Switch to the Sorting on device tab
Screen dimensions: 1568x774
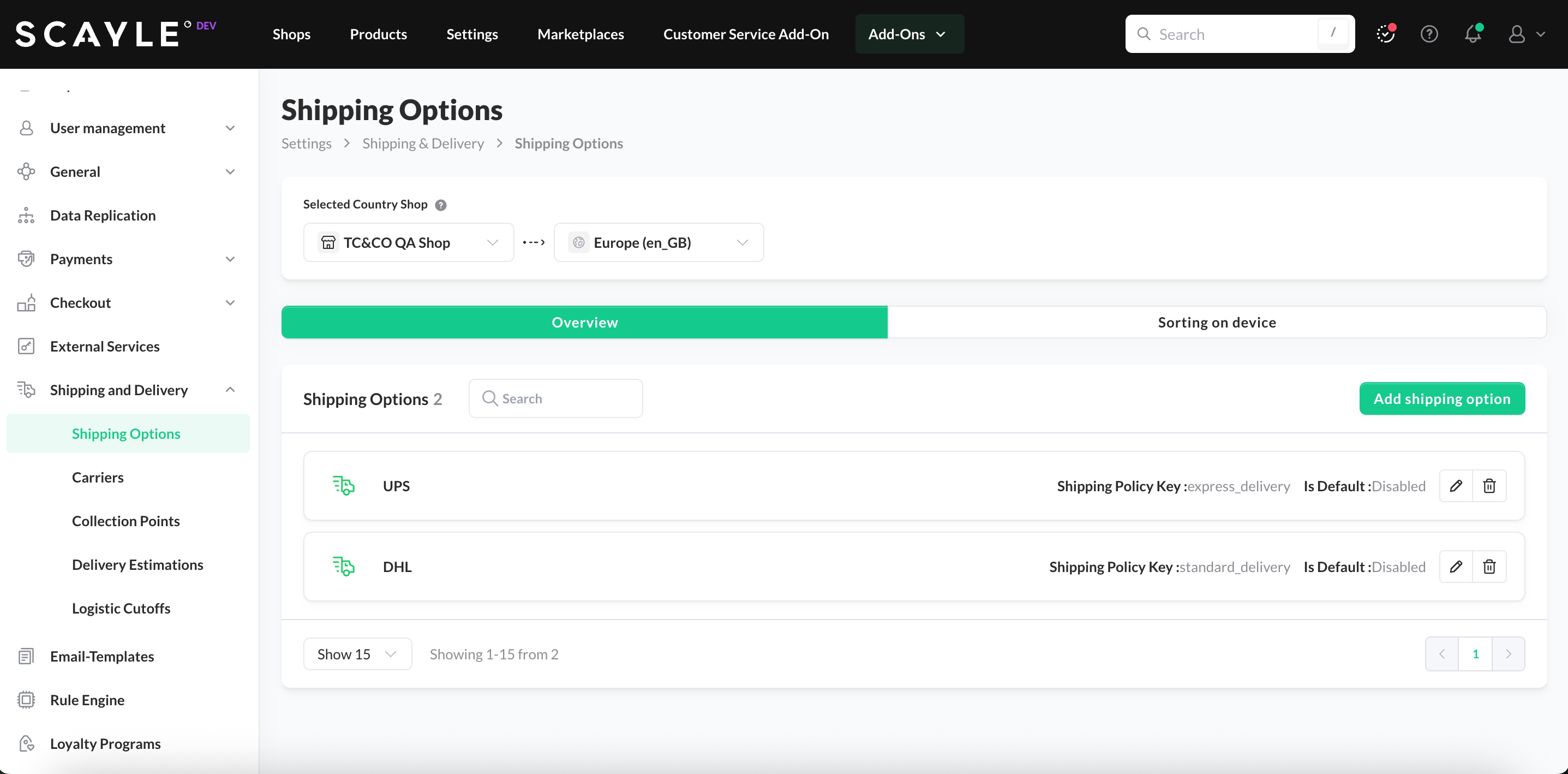tap(1216, 322)
